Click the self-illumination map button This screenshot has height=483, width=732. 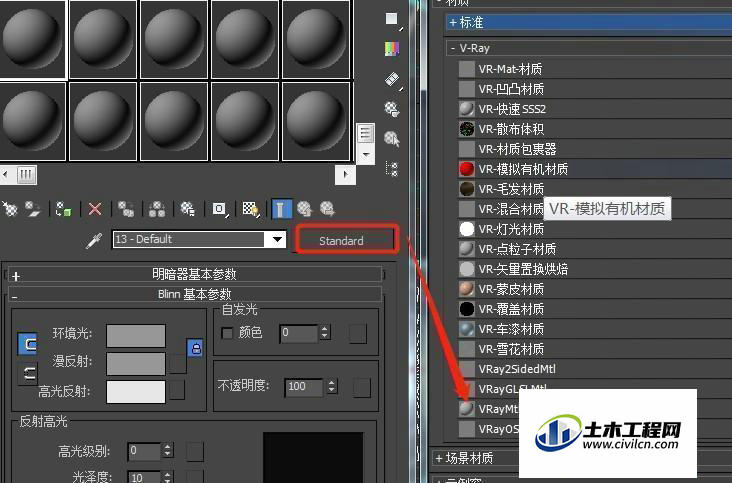[x=358, y=334]
